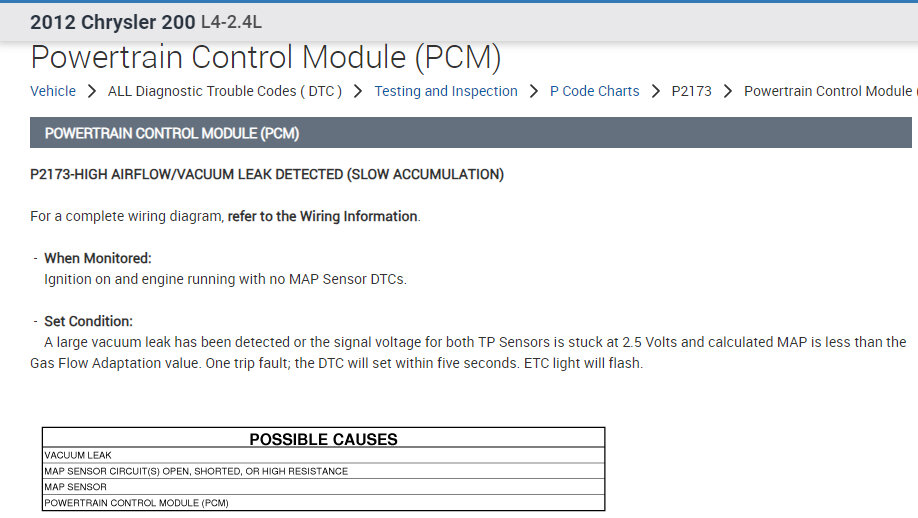The image size is (918, 518).
Task: Click the POSSIBLE CAUSES table header
Action: coord(323,439)
